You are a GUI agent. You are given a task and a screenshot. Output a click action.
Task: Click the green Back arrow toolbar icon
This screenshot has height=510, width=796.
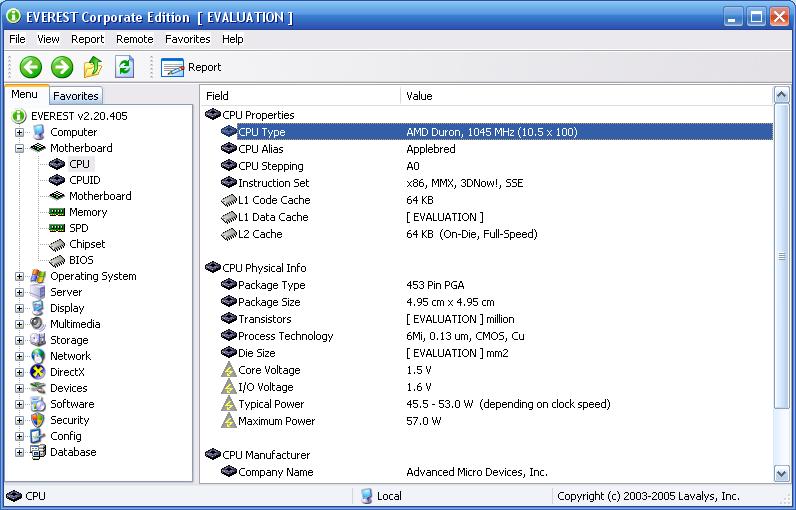[x=31, y=67]
